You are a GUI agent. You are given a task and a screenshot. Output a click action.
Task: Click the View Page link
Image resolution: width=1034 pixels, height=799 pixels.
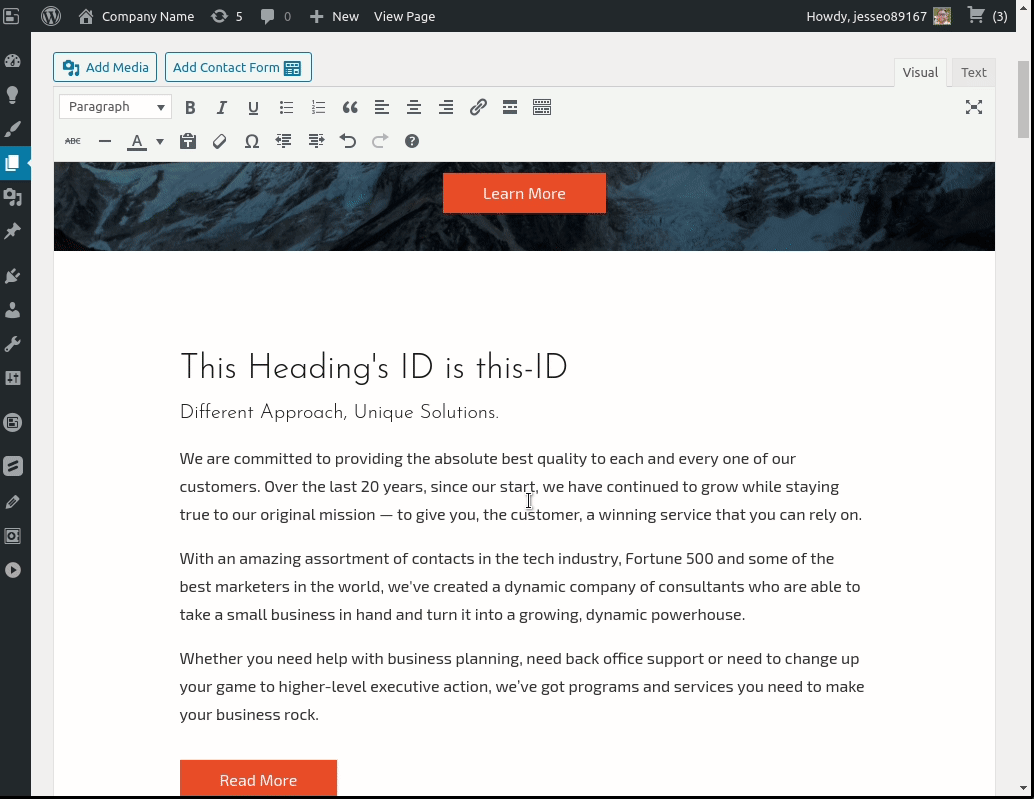pos(404,16)
